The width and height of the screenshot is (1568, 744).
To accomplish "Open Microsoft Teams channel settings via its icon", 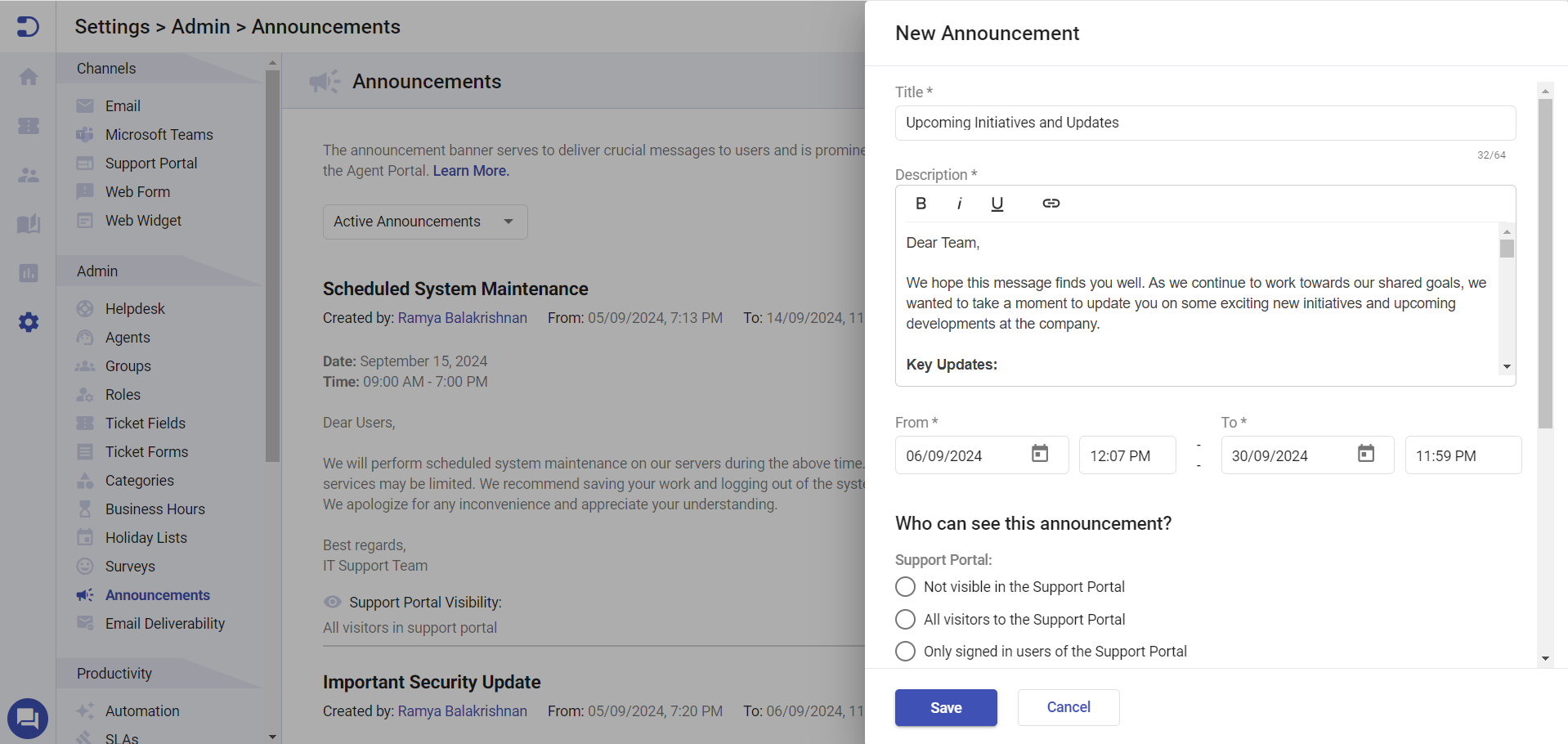I will 85,134.
